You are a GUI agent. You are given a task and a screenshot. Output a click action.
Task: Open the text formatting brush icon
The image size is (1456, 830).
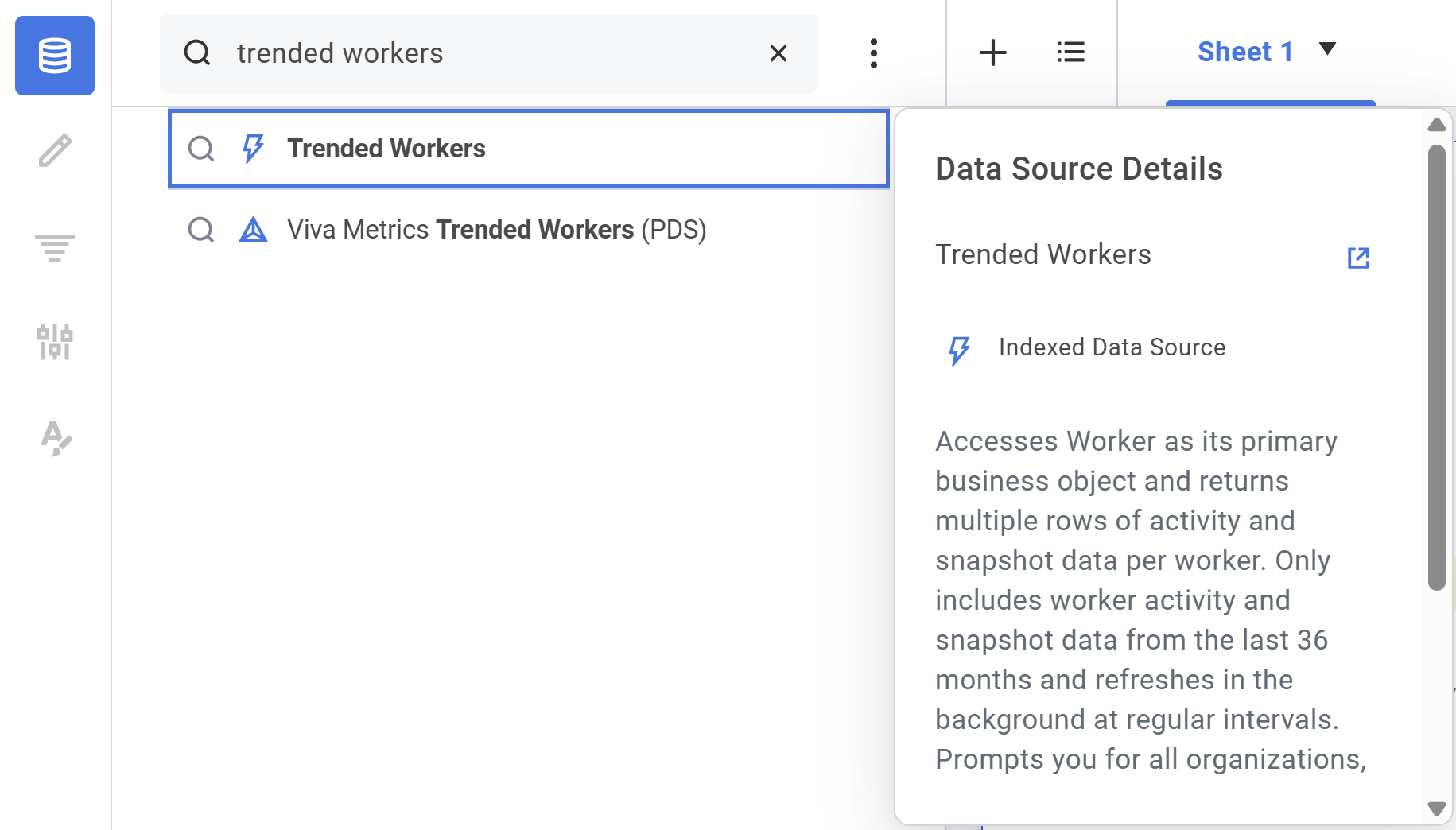56,439
